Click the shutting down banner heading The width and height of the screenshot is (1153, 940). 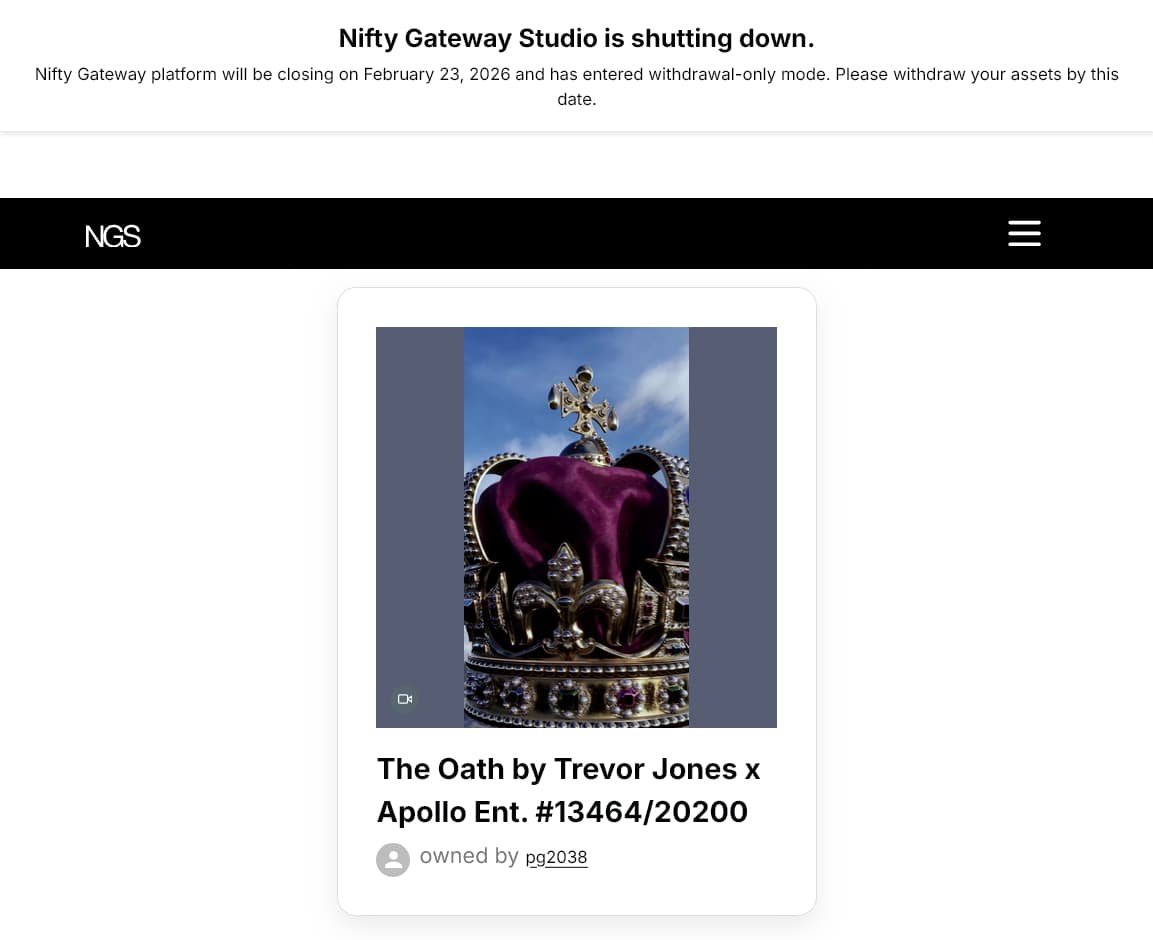point(576,38)
